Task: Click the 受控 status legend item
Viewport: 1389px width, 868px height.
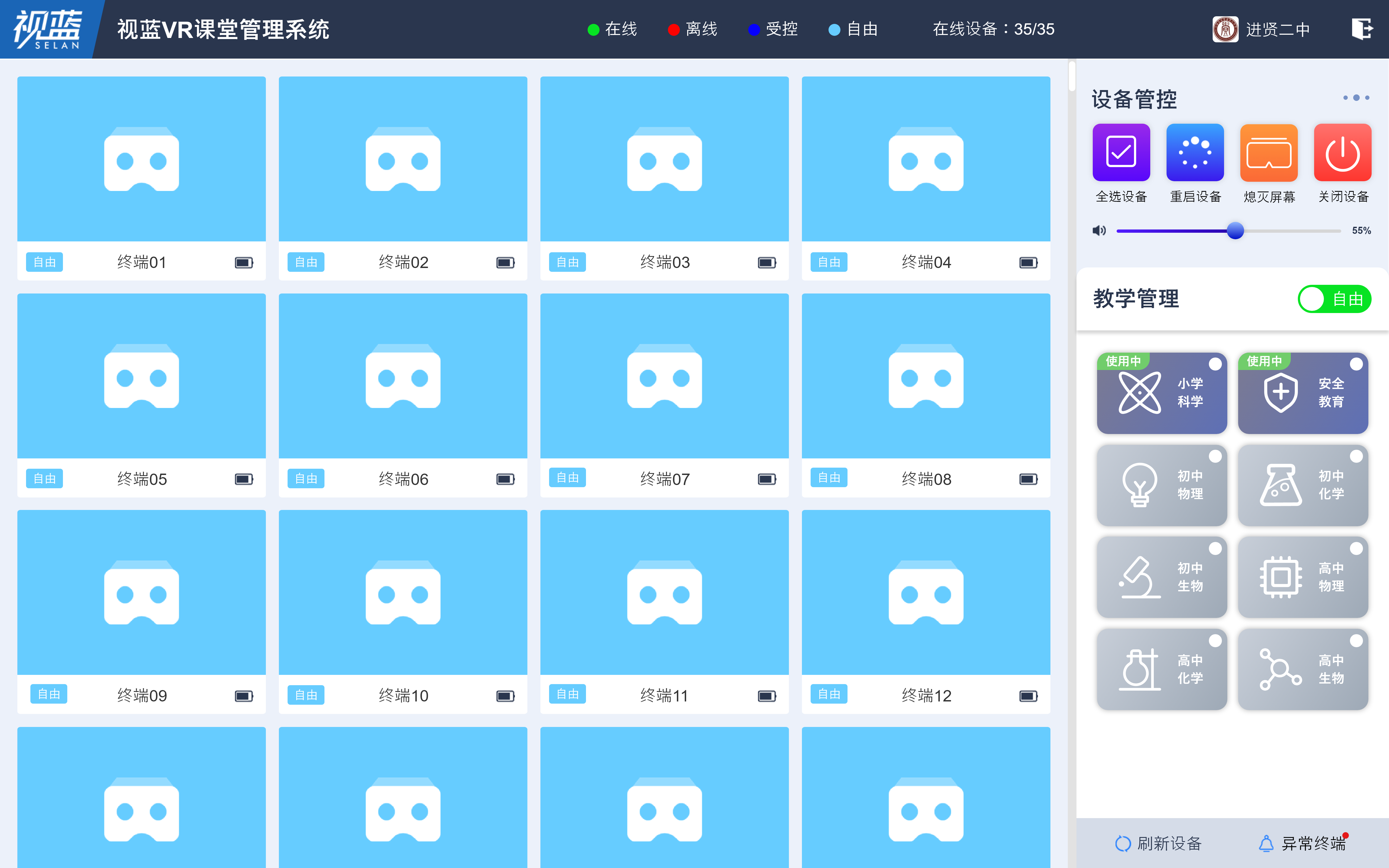Action: click(773, 29)
